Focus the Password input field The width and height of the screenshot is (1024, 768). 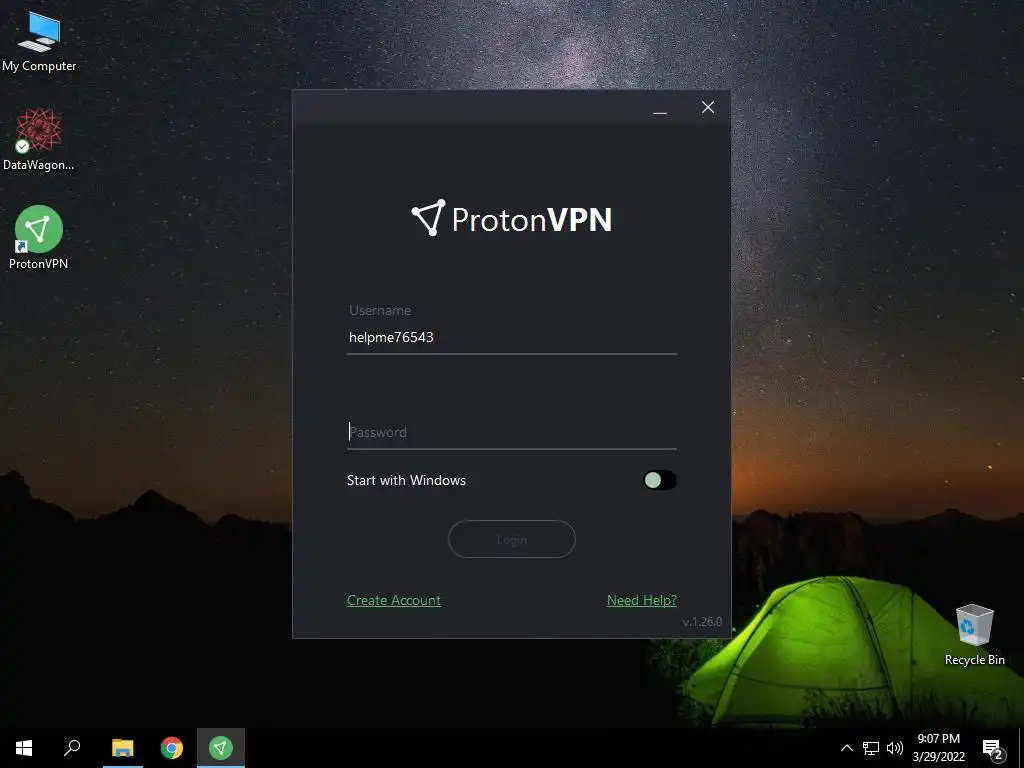click(x=511, y=432)
